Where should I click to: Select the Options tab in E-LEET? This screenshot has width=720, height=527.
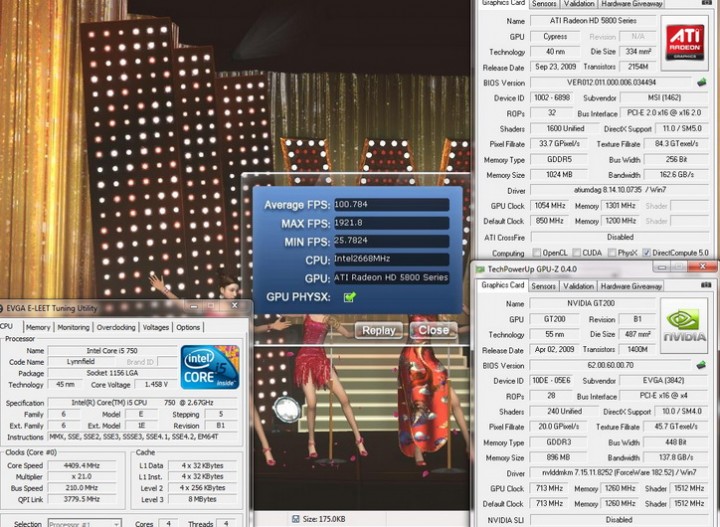coord(188,327)
